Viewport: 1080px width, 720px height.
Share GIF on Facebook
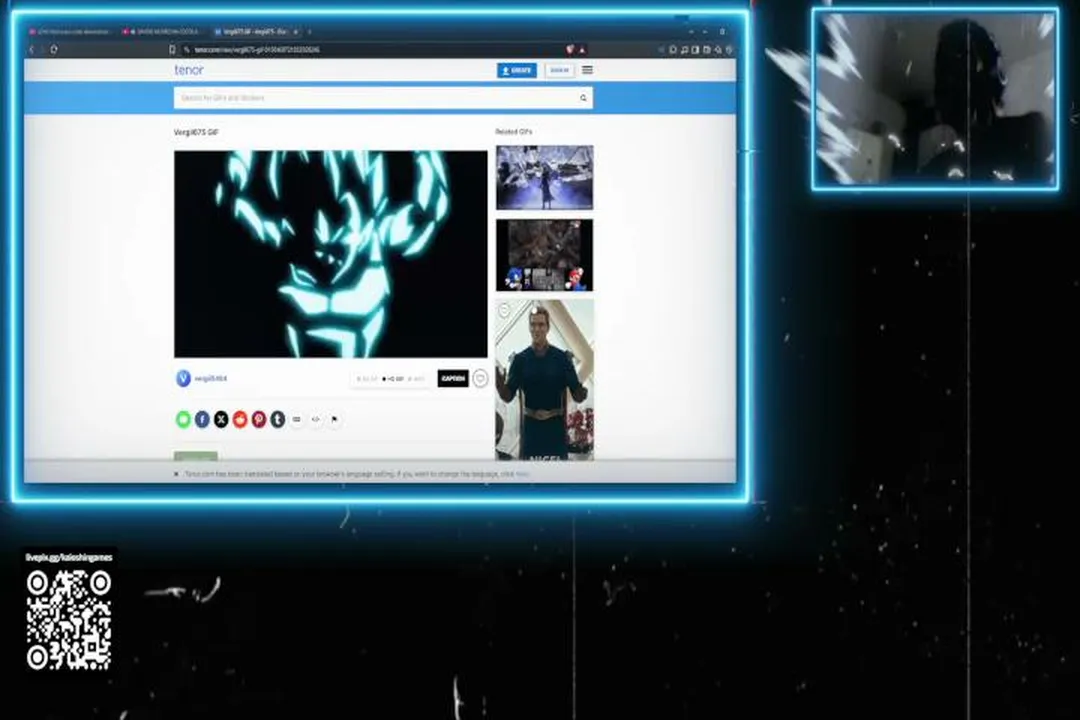tap(202, 419)
